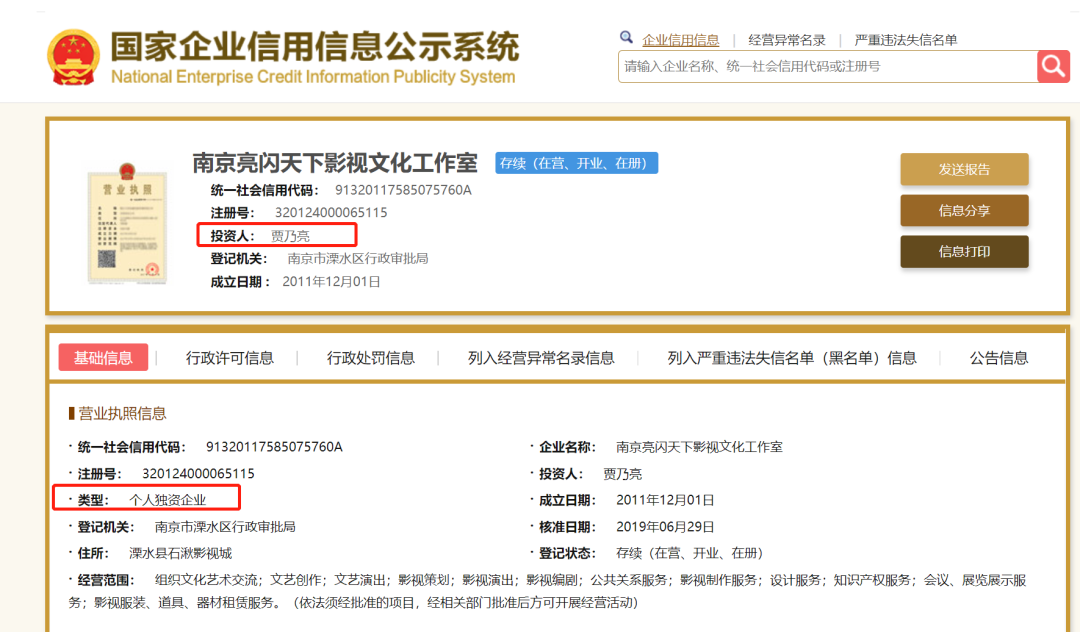Click the red search magnifier button

tap(1053, 66)
